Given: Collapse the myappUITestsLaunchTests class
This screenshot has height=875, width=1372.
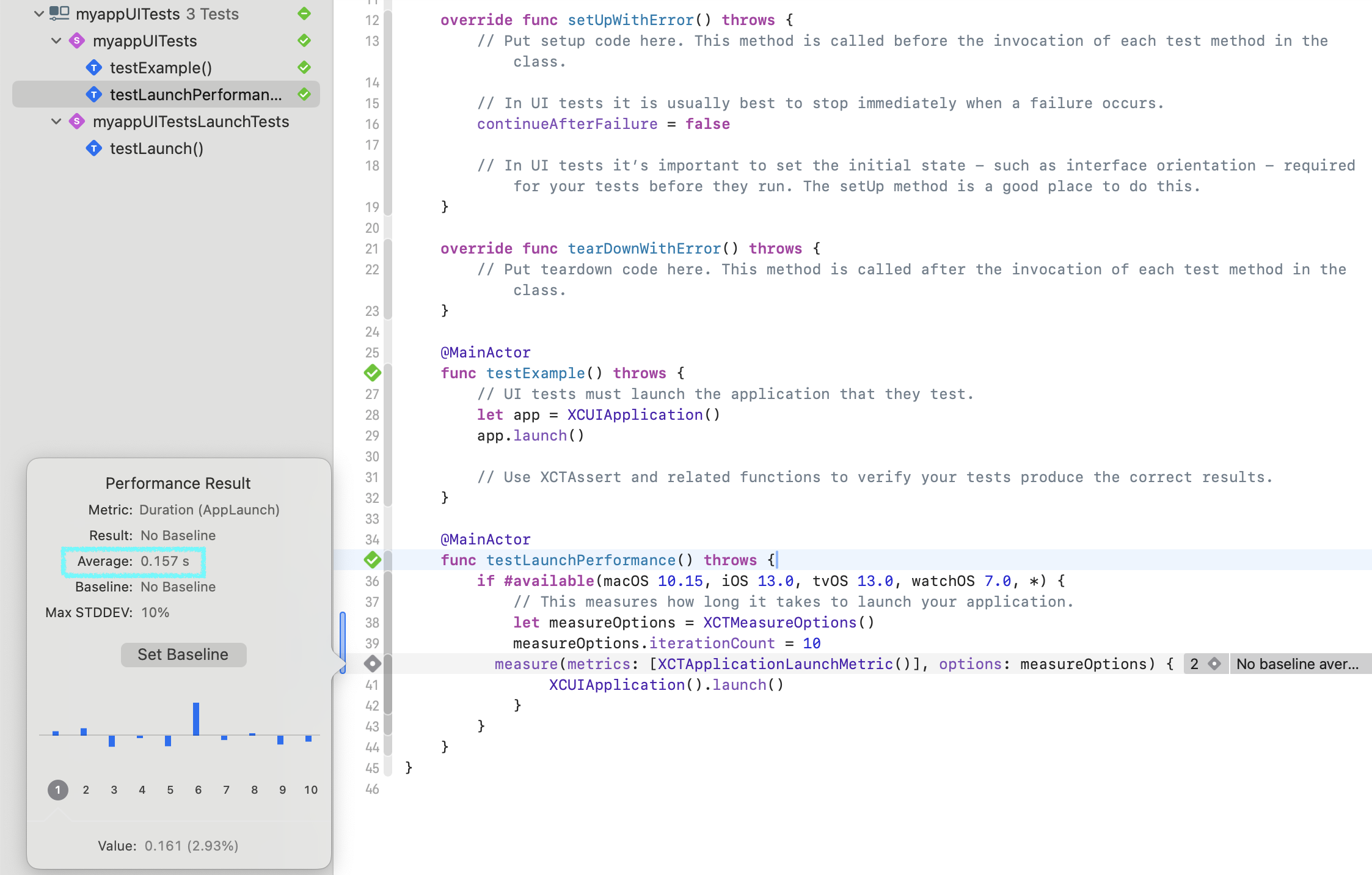Looking at the screenshot, I should coord(56,122).
